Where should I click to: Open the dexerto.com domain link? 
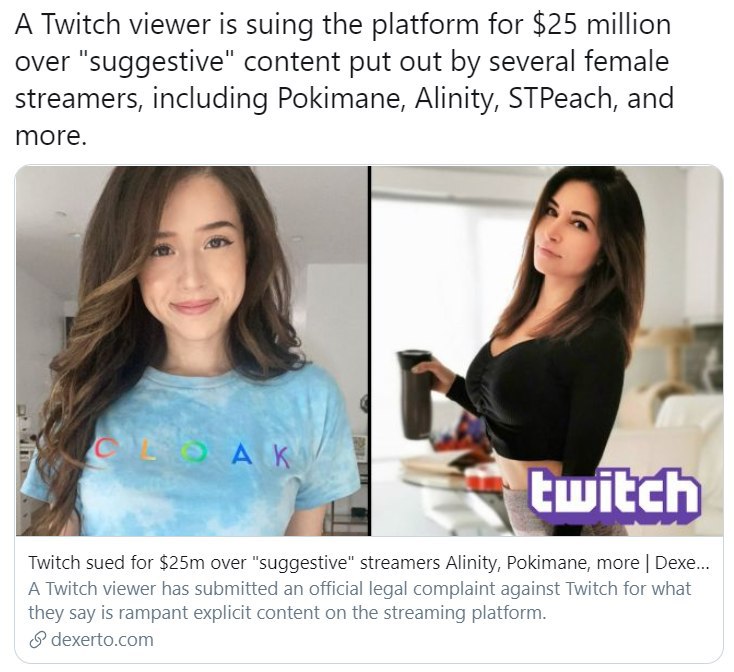pyautogui.click(x=102, y=639)
